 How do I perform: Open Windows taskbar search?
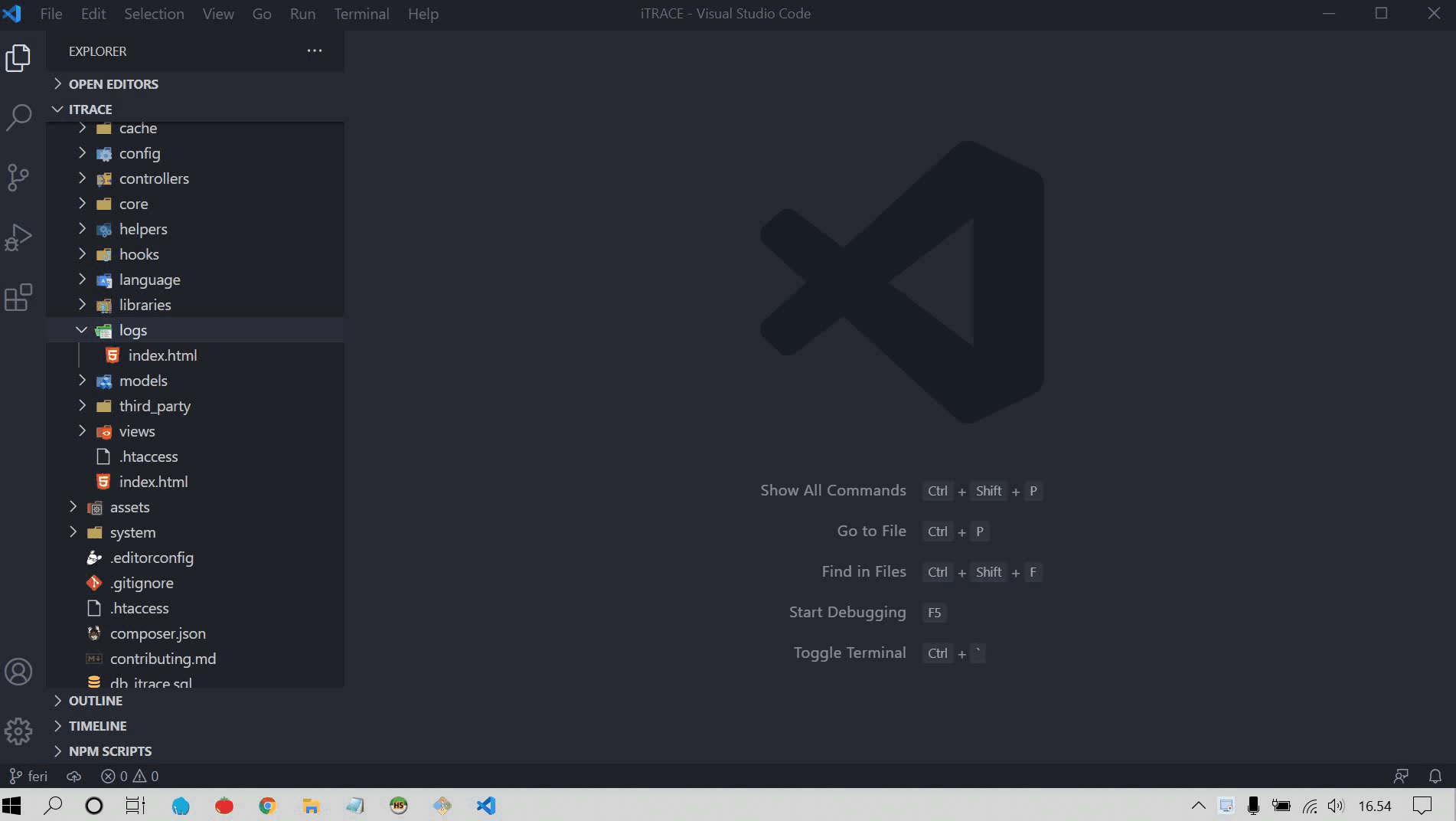pos(53,806)
